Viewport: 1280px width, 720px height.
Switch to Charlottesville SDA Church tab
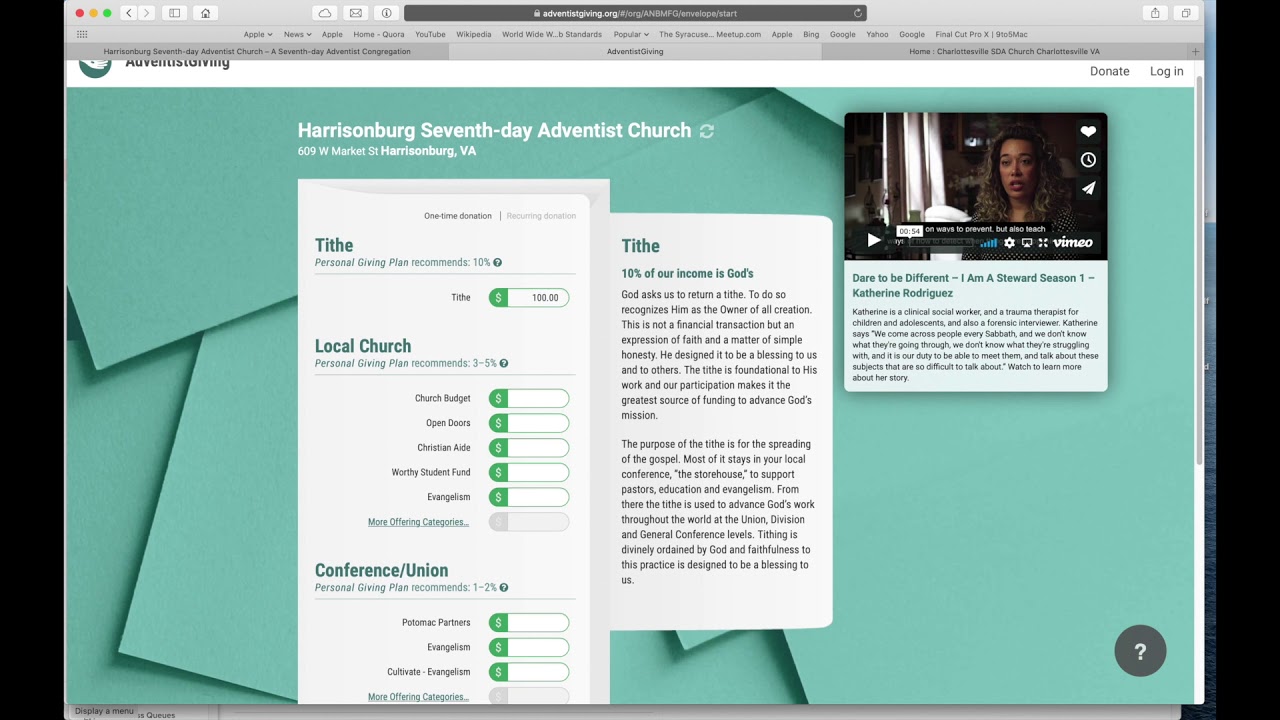click(x=1004, y=51)
